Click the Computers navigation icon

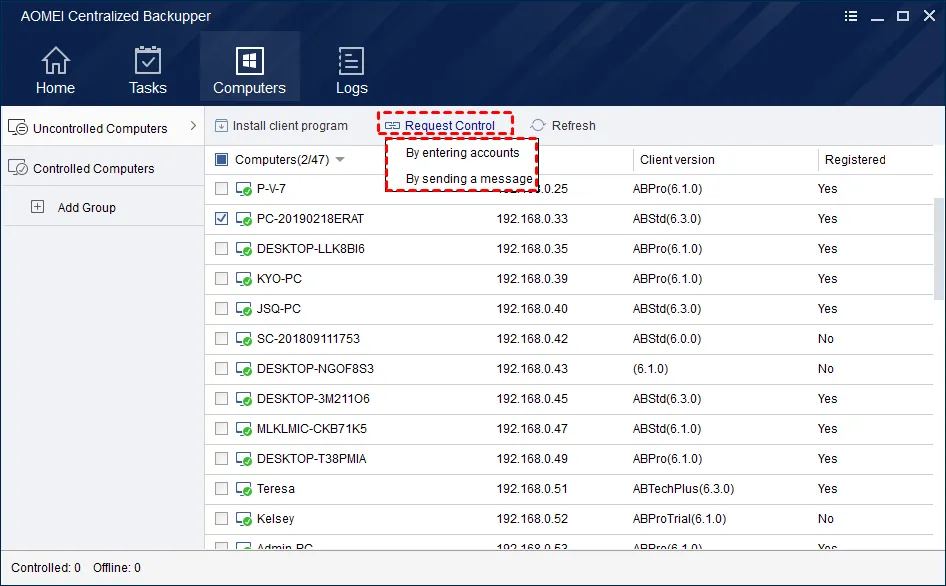coord(249,62)
